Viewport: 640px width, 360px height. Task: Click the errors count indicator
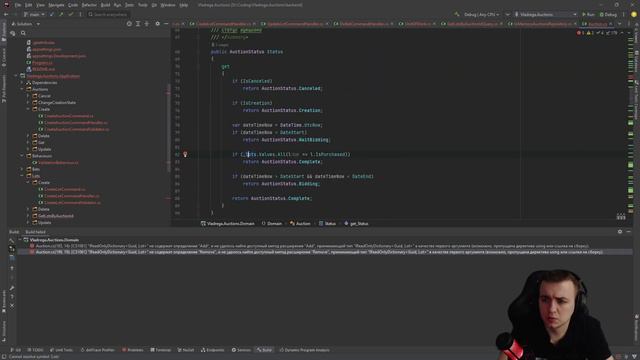click(580, 33)
